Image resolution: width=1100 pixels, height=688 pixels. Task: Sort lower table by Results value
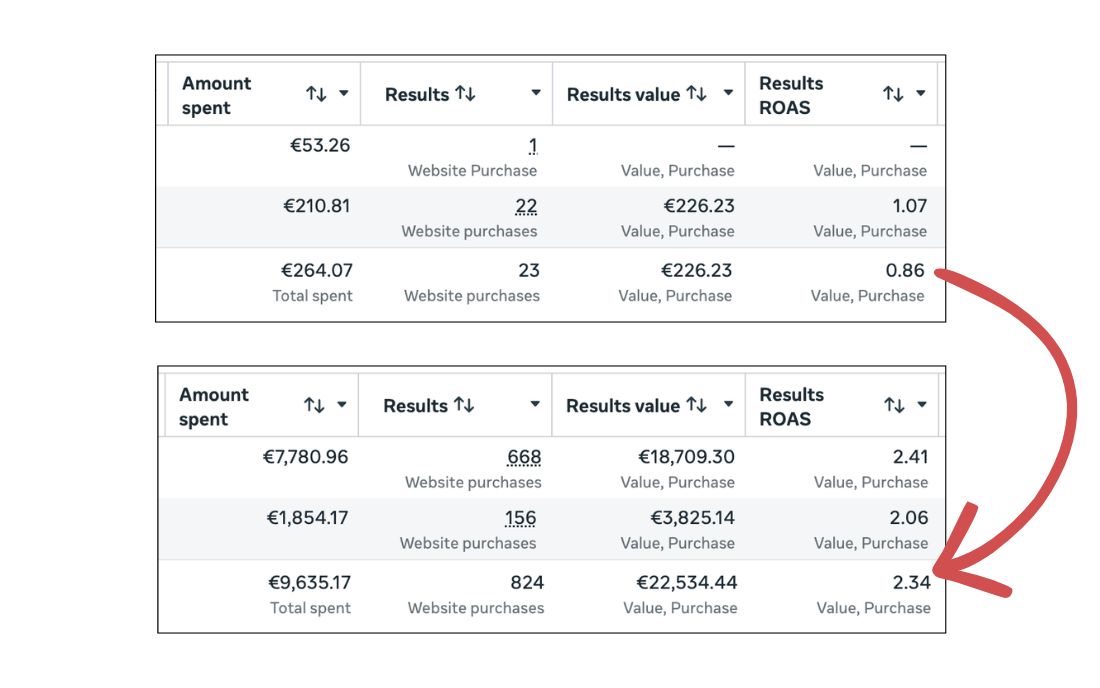[x=697, y=405]
